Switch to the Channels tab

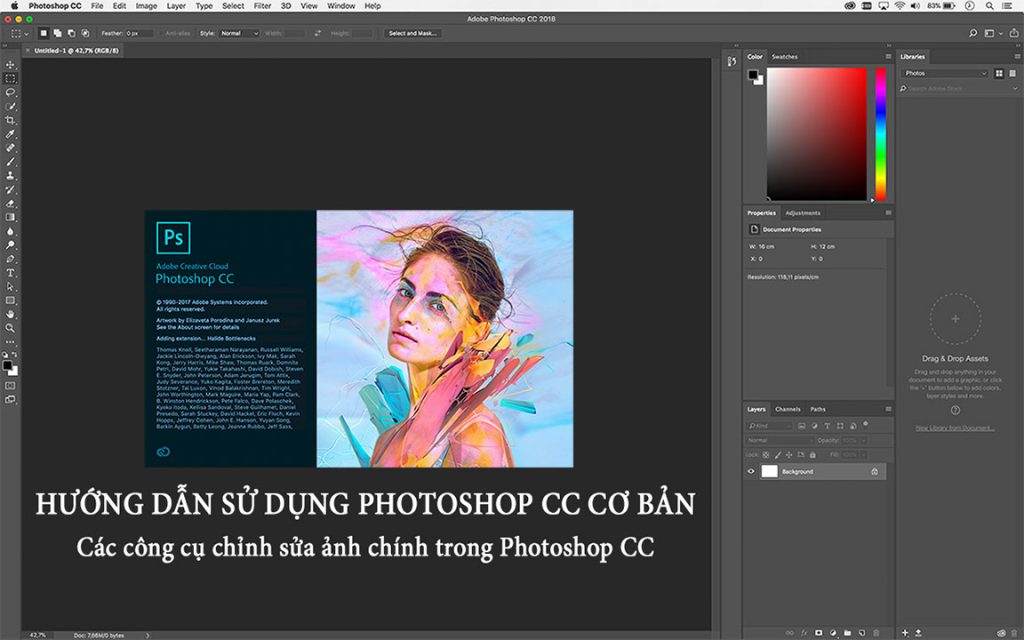point(786,407)
